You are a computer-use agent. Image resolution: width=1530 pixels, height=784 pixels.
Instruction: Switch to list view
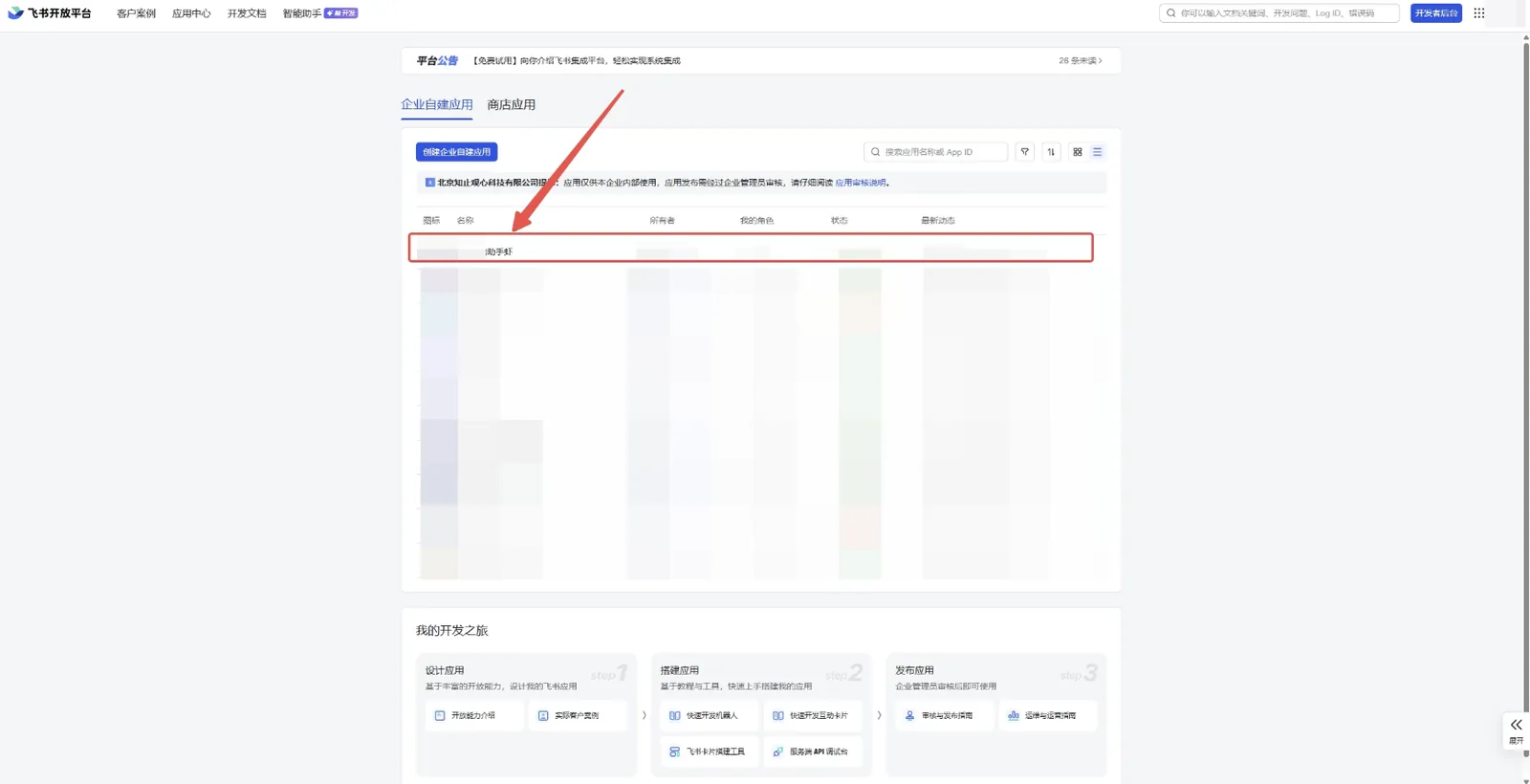(1098, 152)
